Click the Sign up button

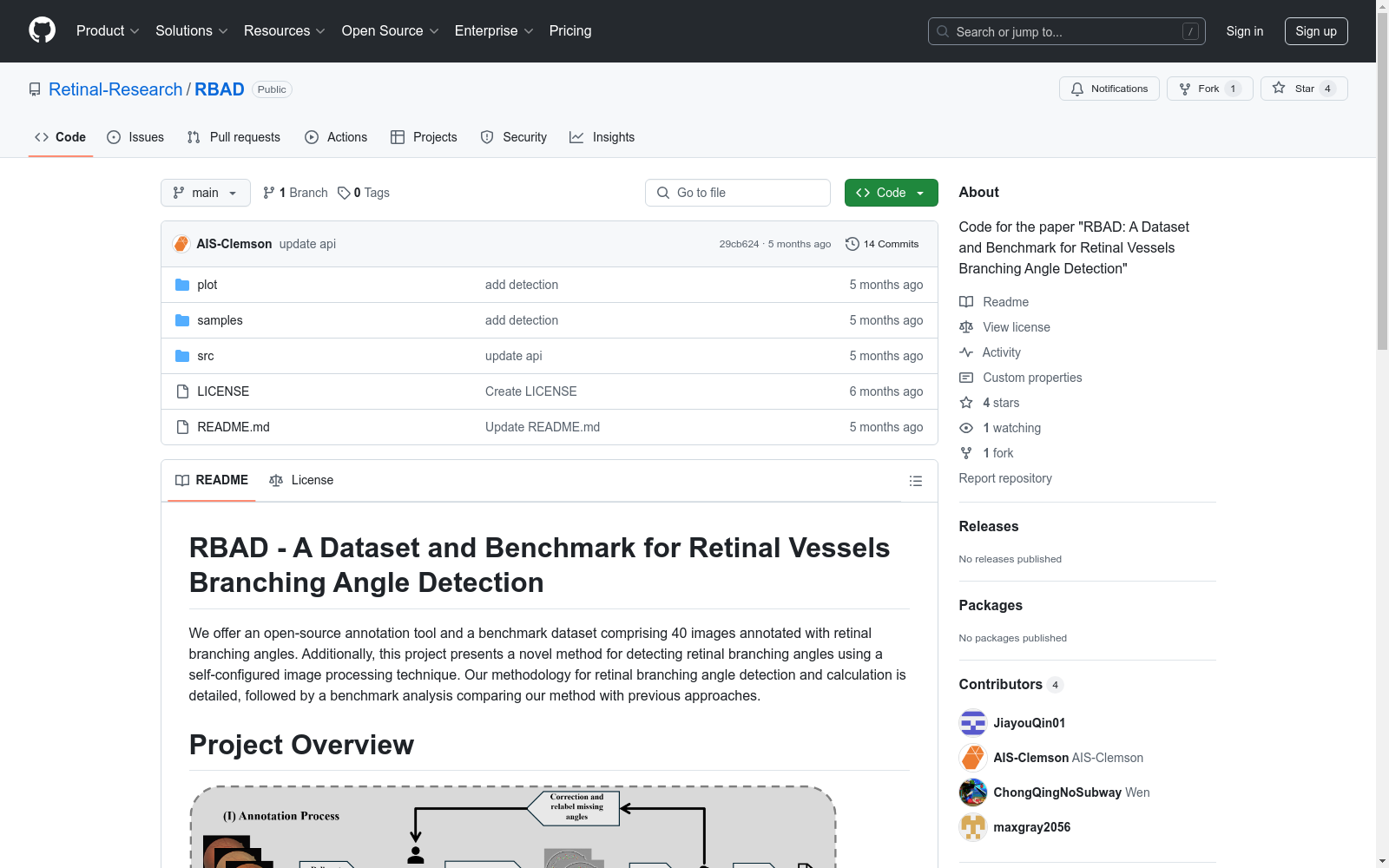(1316, 31)
